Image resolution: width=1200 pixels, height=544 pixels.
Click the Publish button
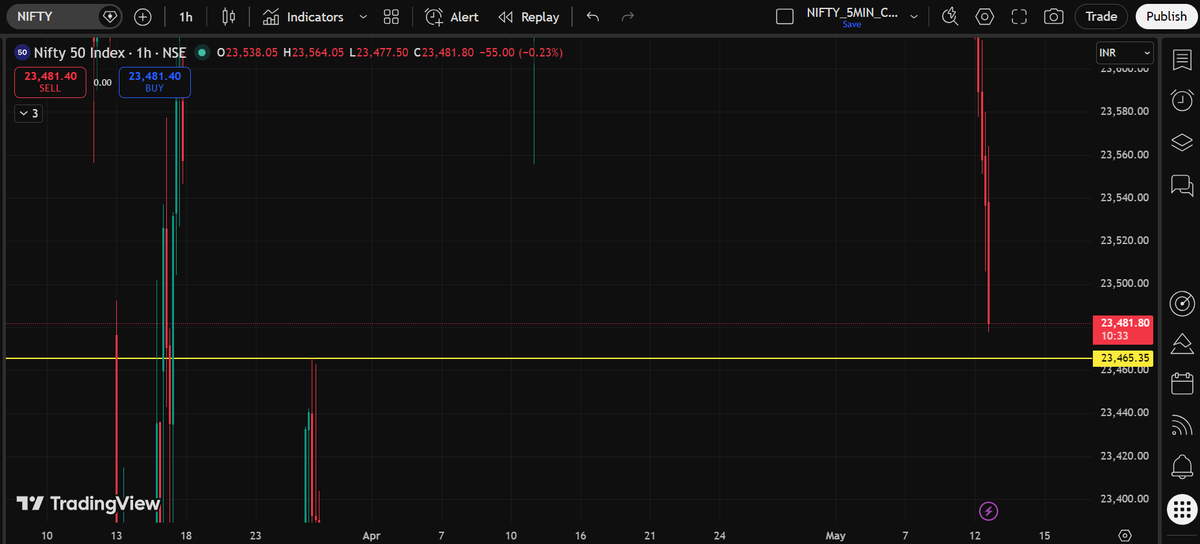click(1166, 17)
